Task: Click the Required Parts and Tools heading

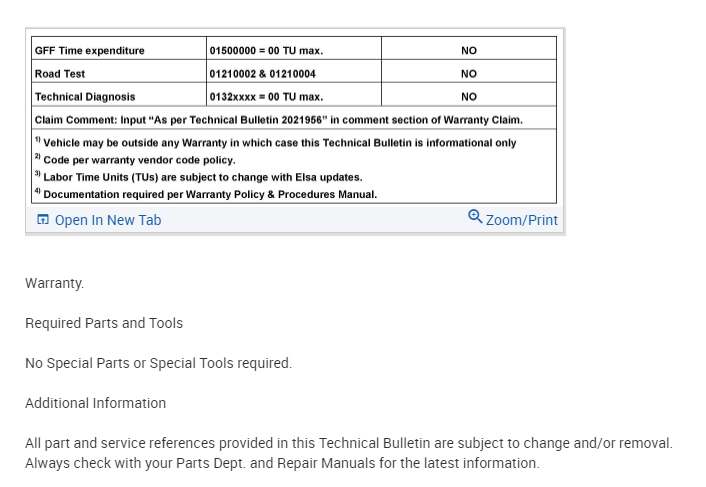Action: 104,323
